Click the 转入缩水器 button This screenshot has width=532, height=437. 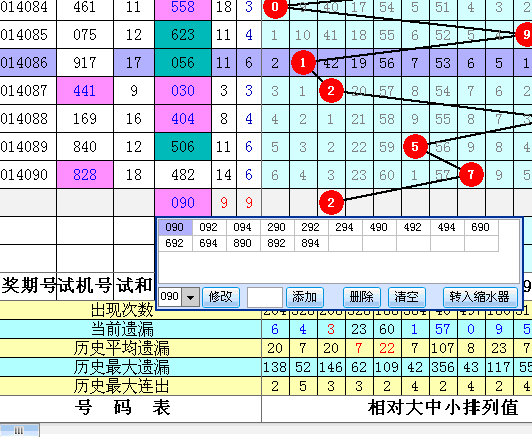[480, 297]
